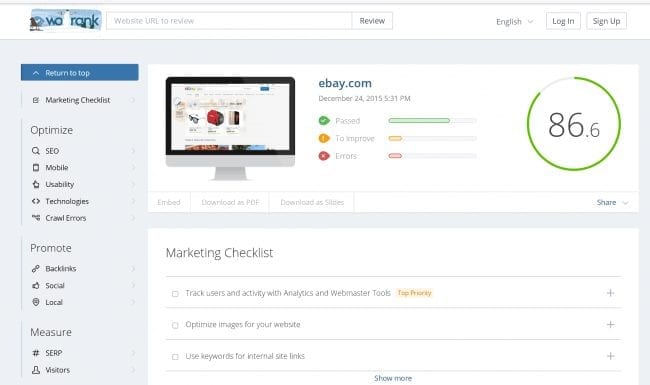Open the English language dropdown
This screenshot has width=650, height=385.
click(x=514, y=22)
